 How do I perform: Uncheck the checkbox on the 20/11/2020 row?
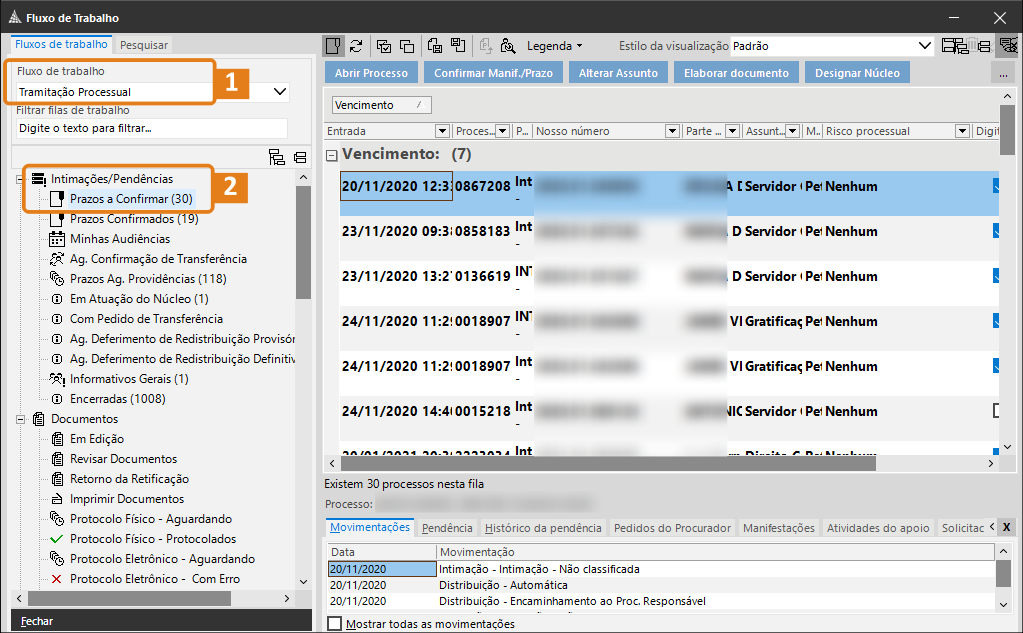[997, 186]
